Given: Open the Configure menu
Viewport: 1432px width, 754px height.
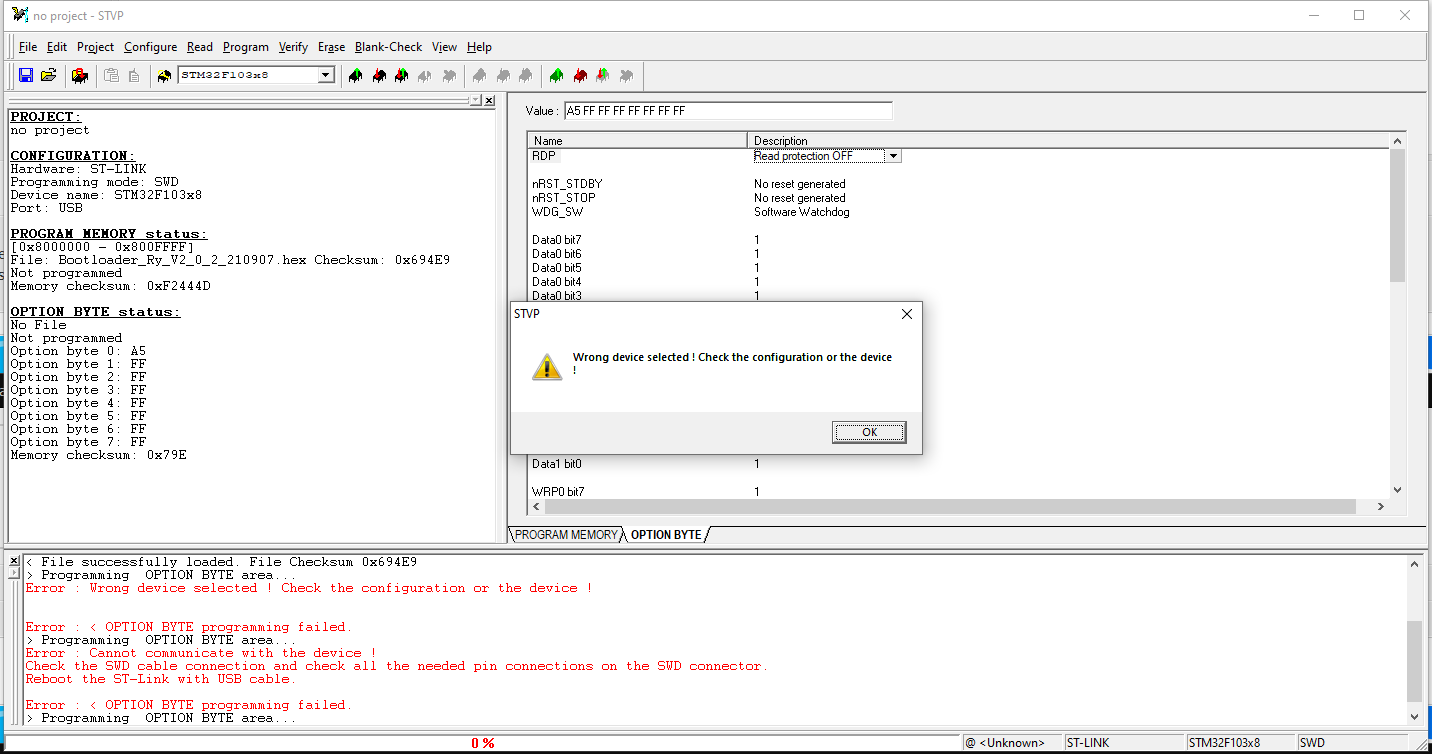Looking at the screenshot, I should [x=150, y=47].
